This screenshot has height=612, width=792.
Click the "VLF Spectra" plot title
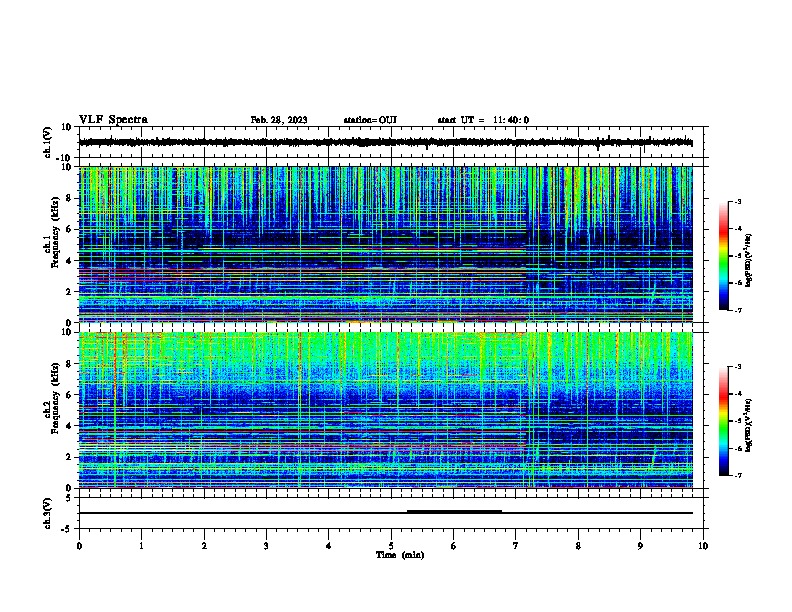pos(113,120)
